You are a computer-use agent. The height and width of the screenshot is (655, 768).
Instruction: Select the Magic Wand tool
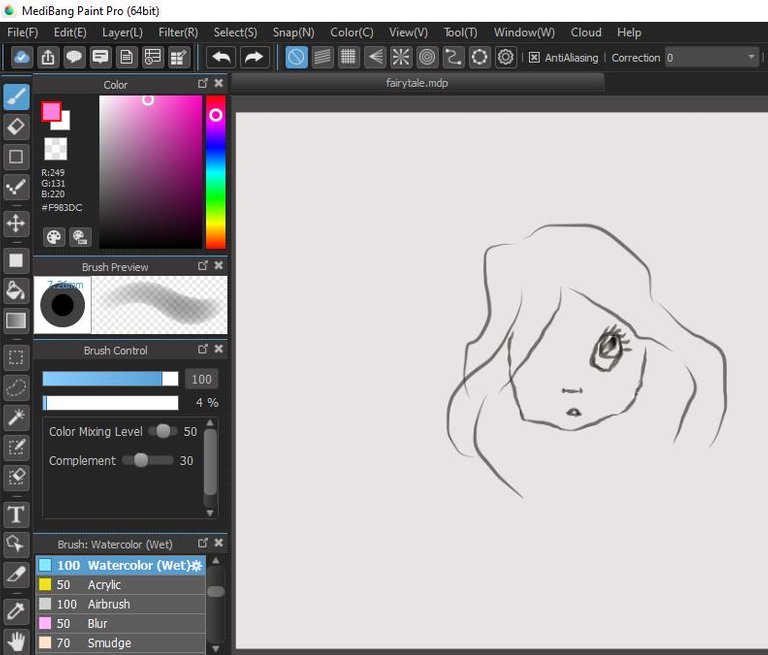[16, 417]
